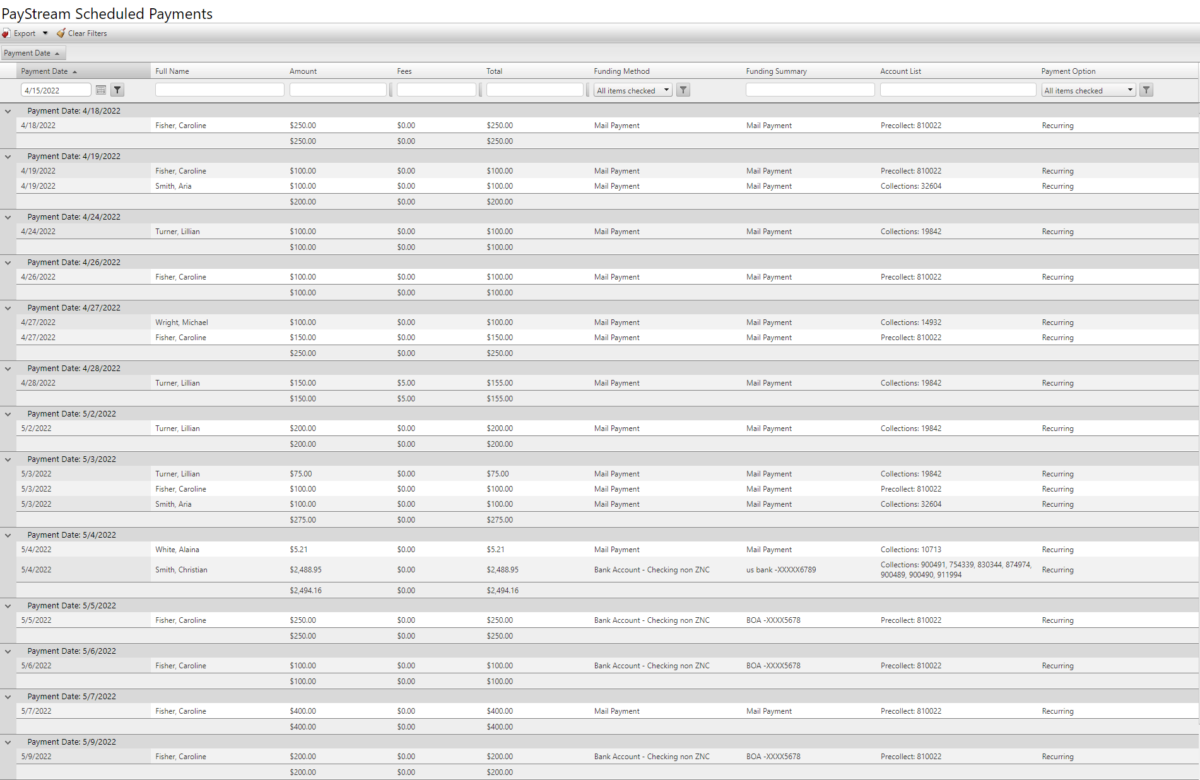Click 'Recurring' in the White, Alaina row
The width and height of the screenshot is (1200, 780).
coord(1057,550)
